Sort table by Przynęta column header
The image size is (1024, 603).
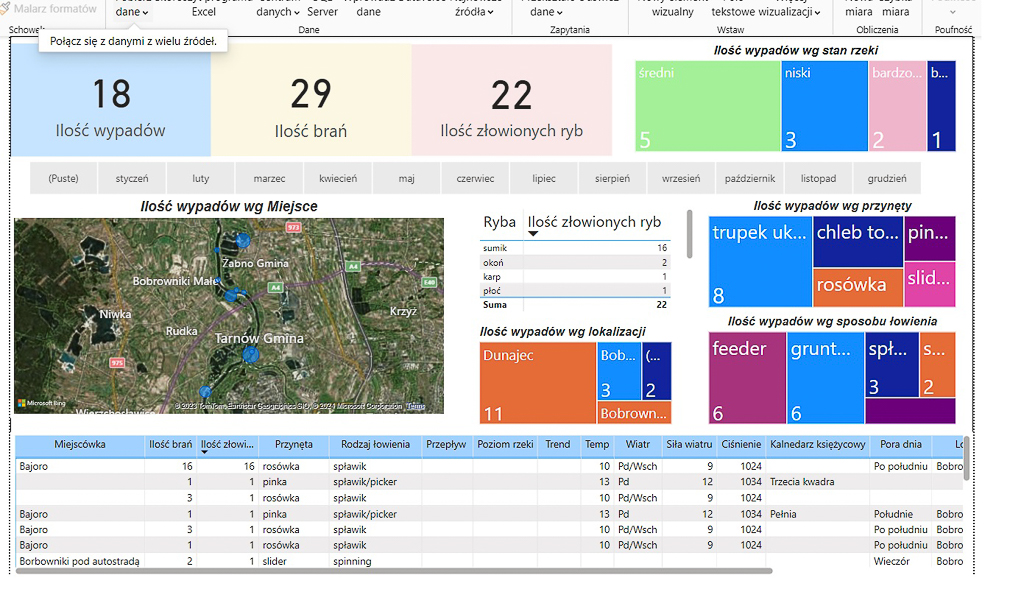coord(293,445)
